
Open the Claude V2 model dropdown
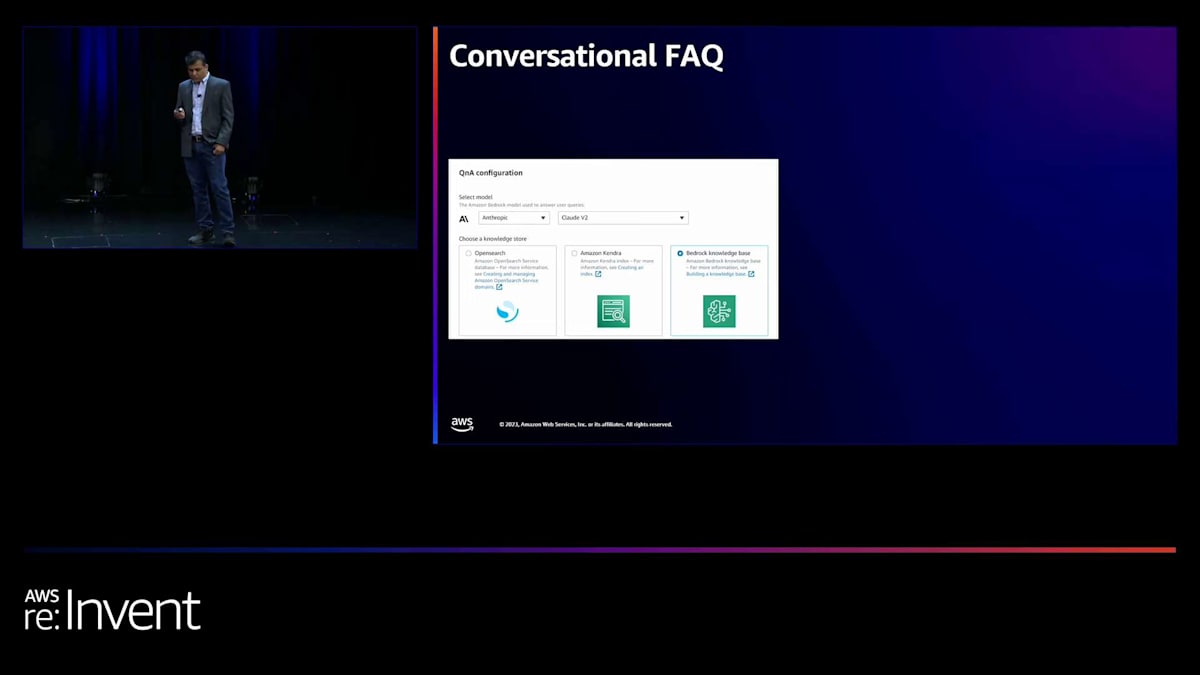(x=623, y=218)
